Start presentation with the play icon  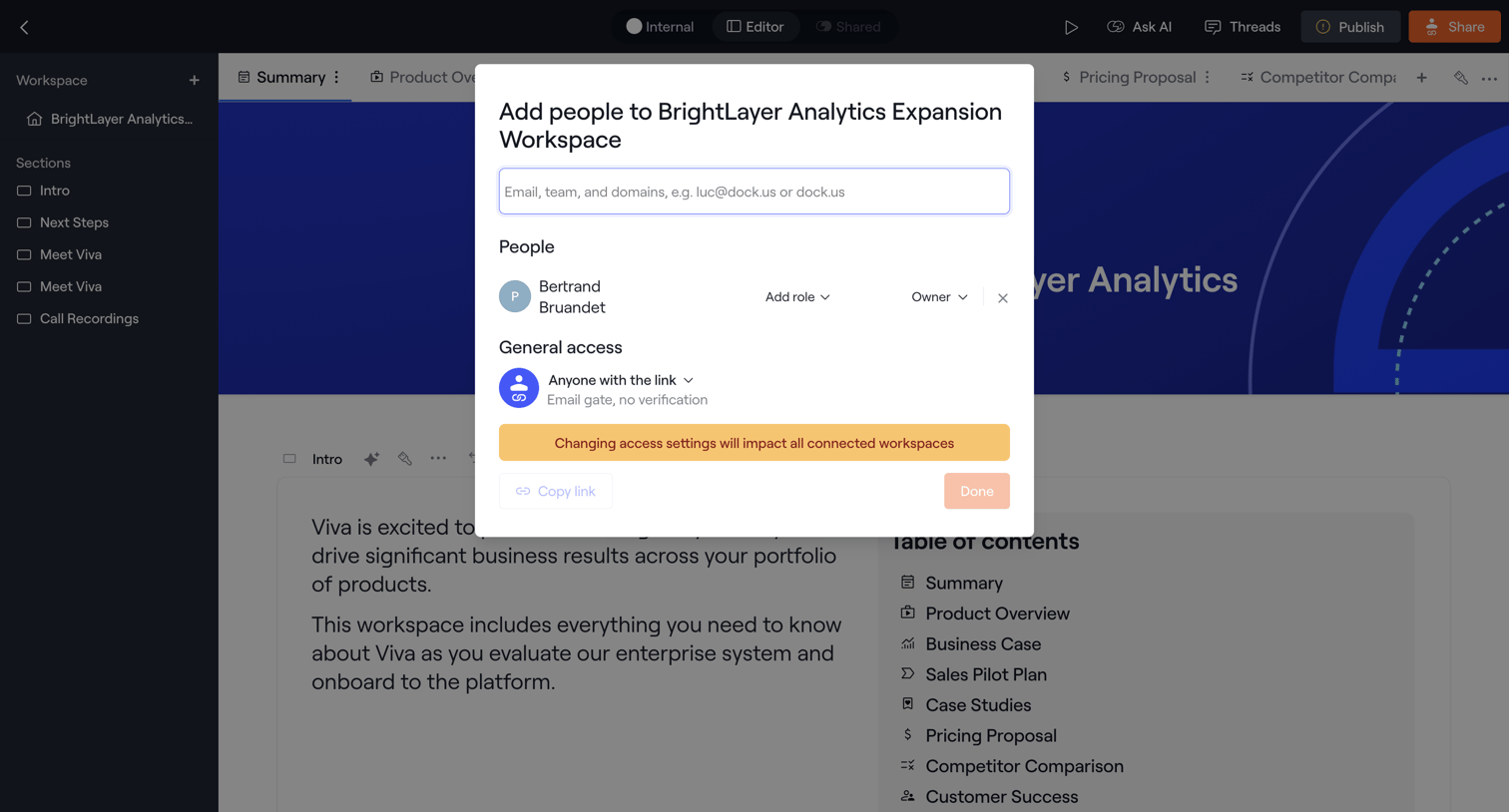(x=1071, y=27)
